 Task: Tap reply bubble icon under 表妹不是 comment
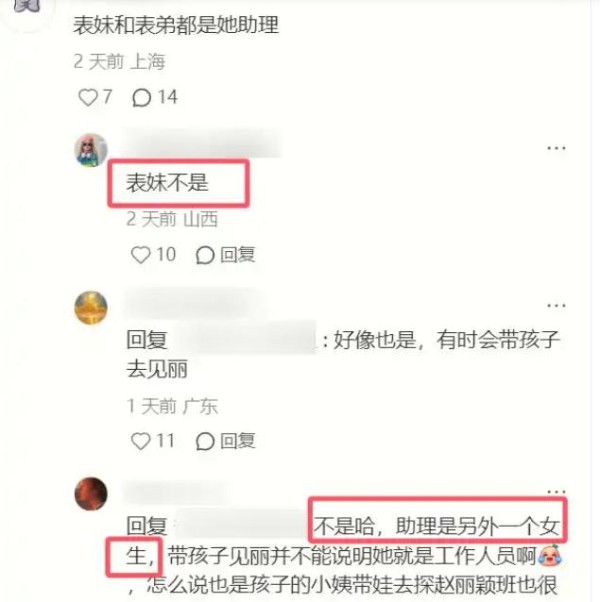[205, 255]
